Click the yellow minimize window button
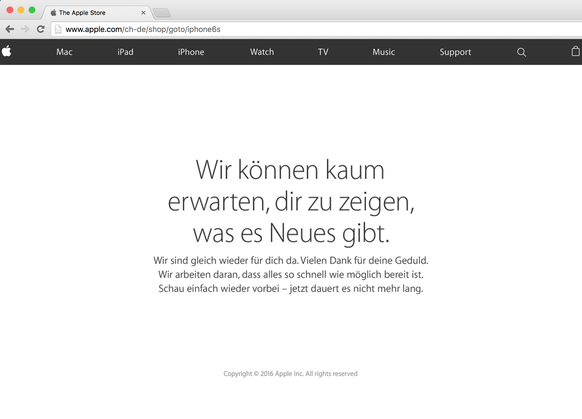582x419 pixels. [21, 10]
